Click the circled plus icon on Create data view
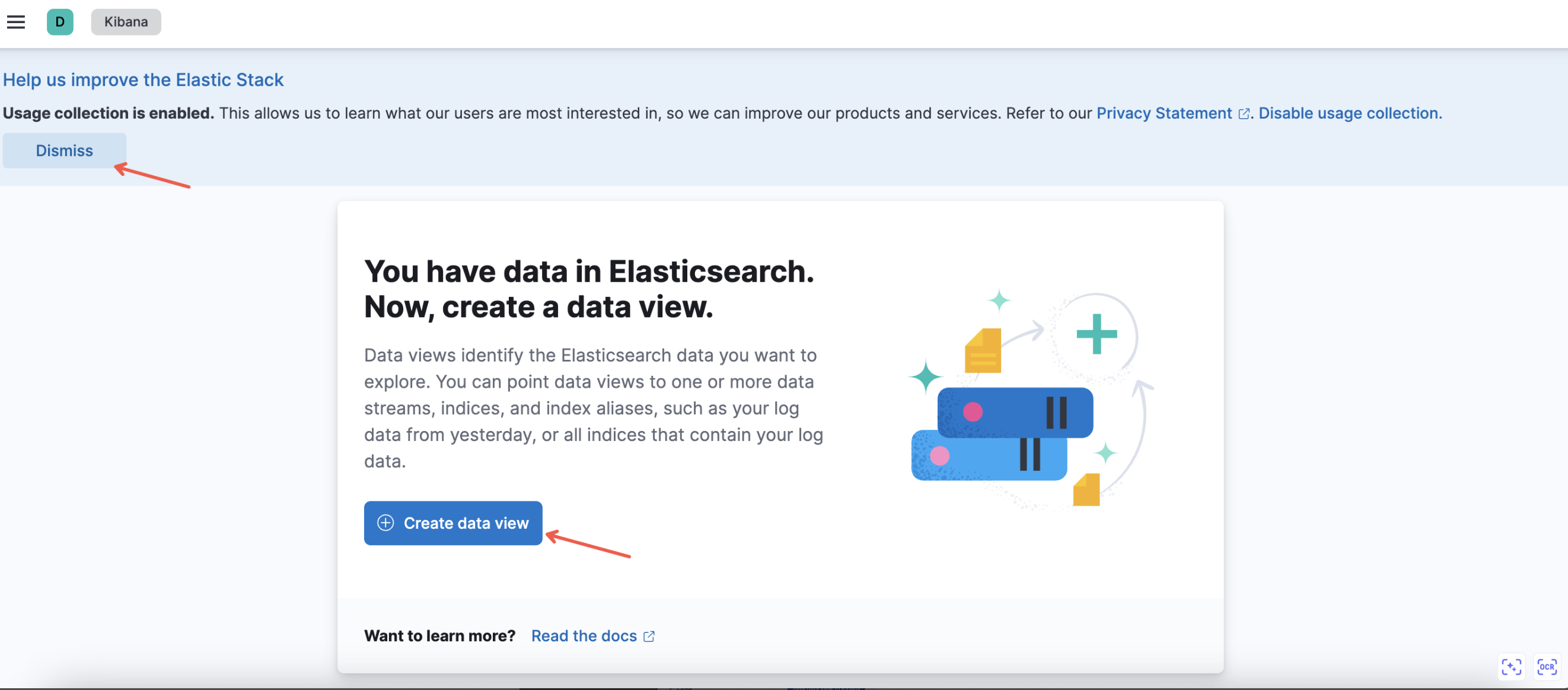 (385, 523)
